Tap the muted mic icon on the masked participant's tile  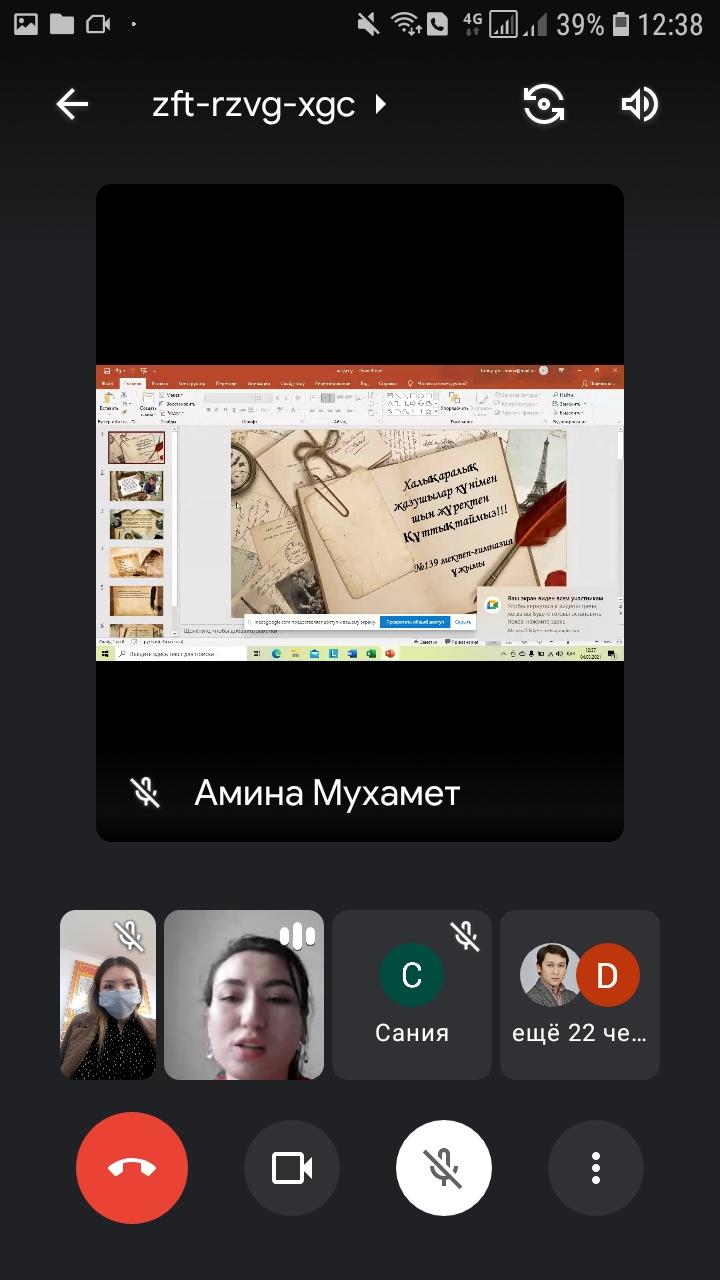click(129, 936)
